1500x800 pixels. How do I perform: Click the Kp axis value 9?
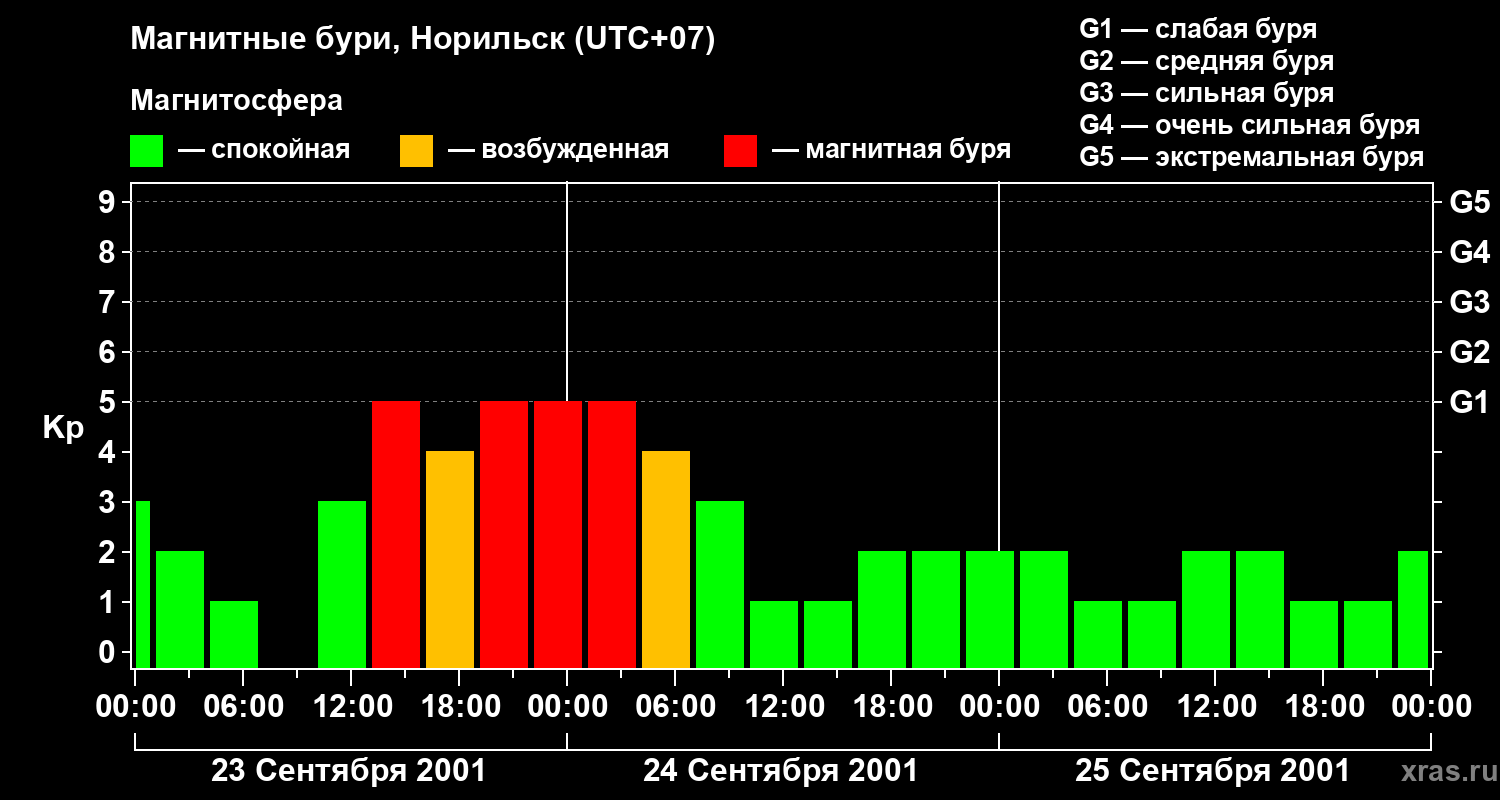pyautogui.click(x=109, y=202)
